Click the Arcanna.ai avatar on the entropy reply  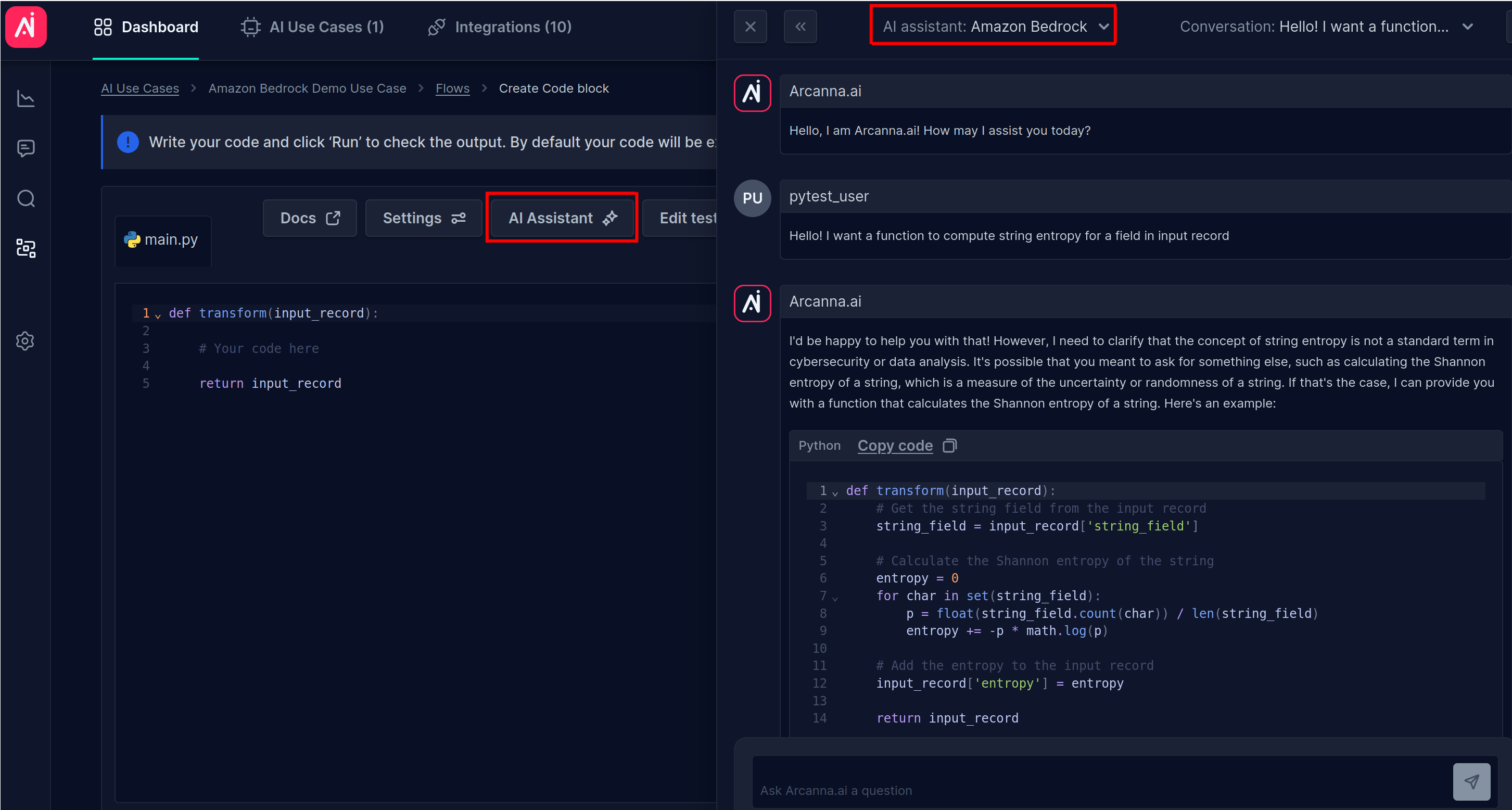752,303
